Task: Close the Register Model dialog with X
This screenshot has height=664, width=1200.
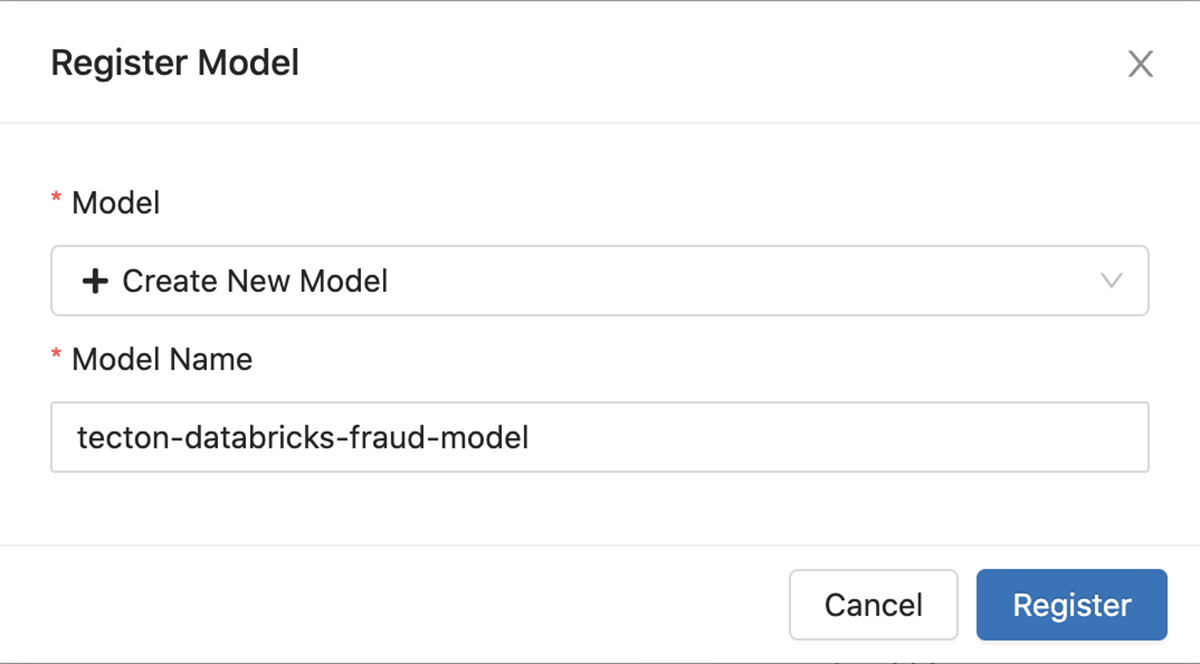Action: [1140, 65]
